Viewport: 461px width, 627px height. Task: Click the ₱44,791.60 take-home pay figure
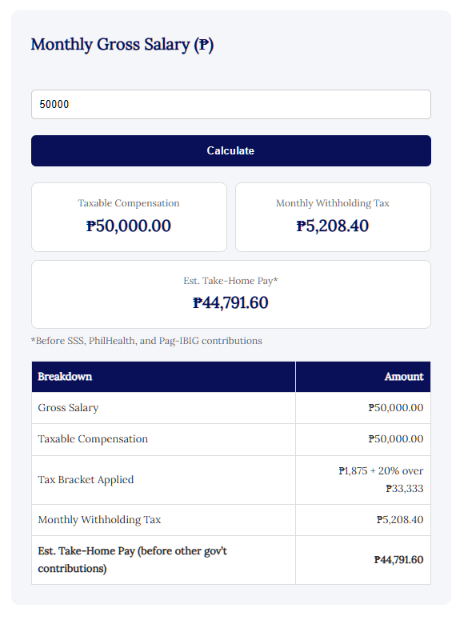(x=231, y=303)
